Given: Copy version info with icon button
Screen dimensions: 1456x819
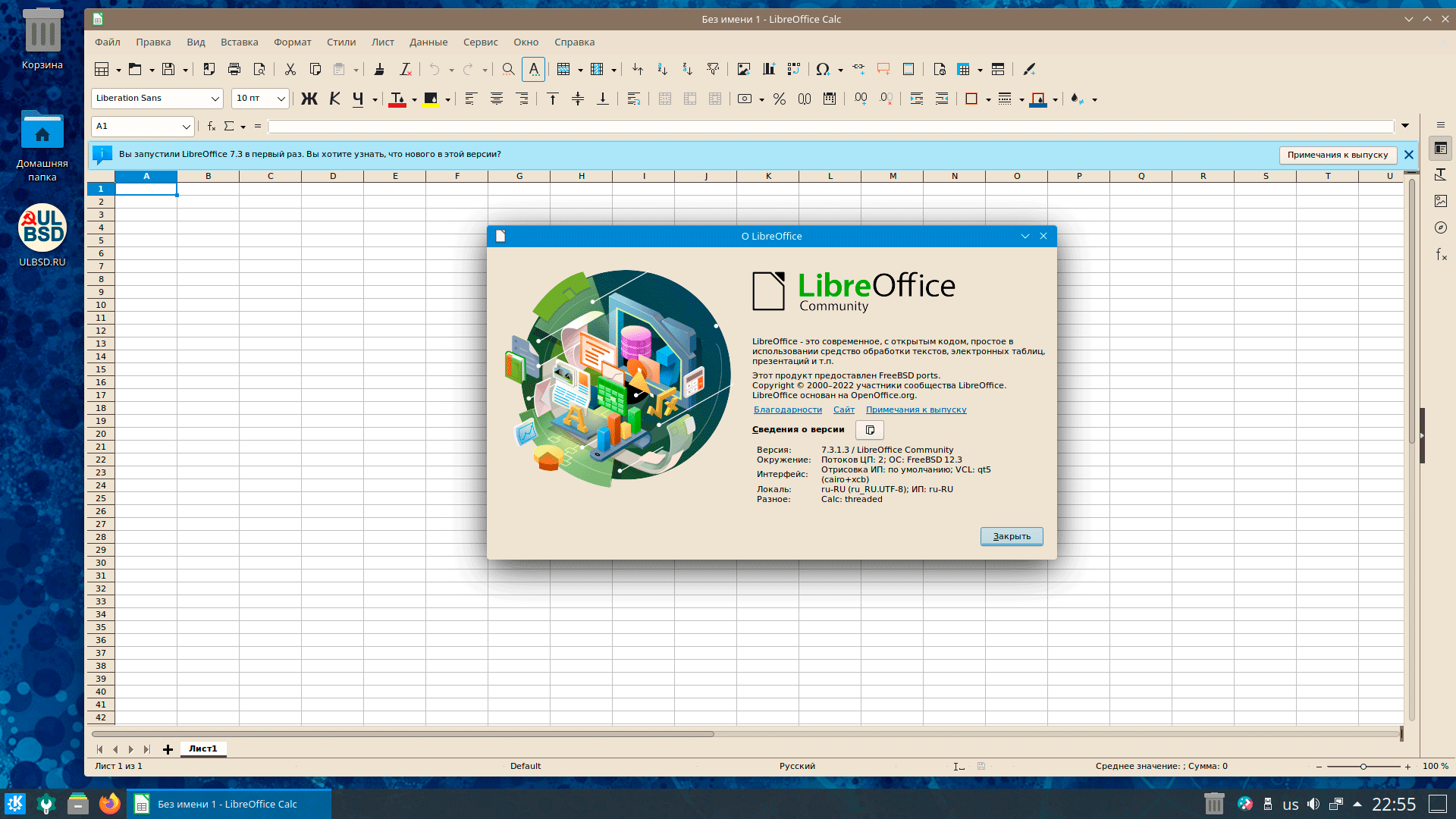Looking at the screenshot, I should [870, 430].
